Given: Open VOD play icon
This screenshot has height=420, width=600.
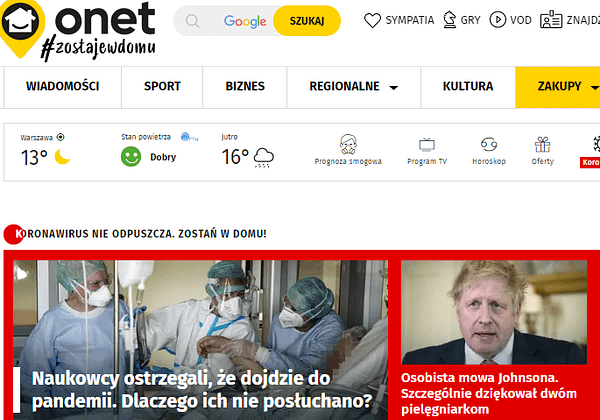Looking at the screenshot, I should pyautogui.click(x=497, y=20).
